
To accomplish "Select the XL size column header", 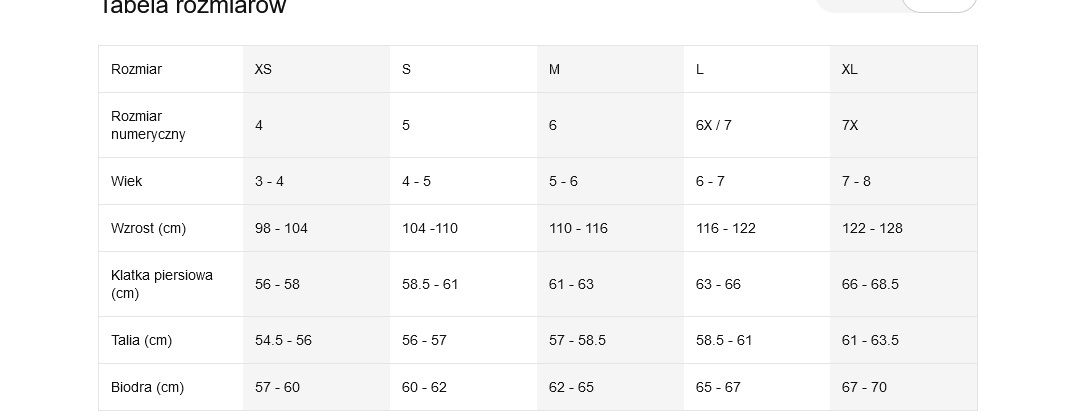I will point(850,69).
